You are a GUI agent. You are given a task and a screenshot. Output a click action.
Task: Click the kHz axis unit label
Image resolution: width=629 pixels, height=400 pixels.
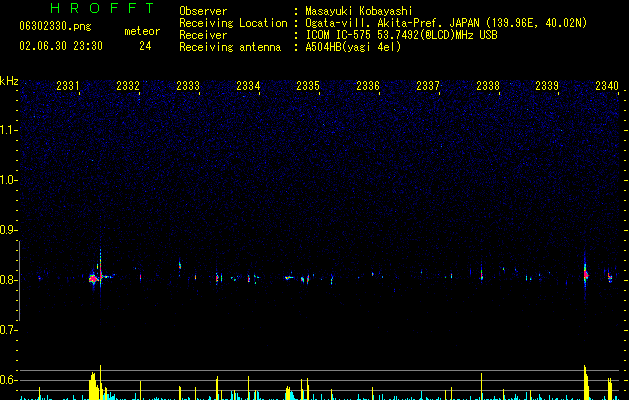(x=9, y=81)
